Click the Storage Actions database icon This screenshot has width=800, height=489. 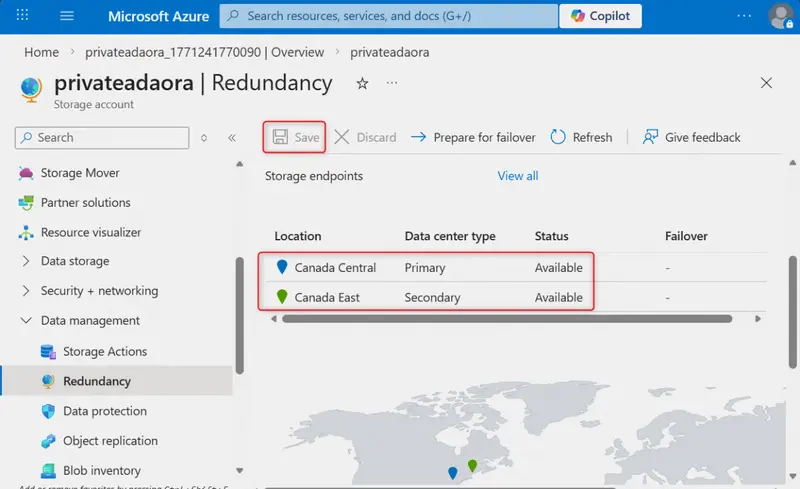(x=48, y=352)
